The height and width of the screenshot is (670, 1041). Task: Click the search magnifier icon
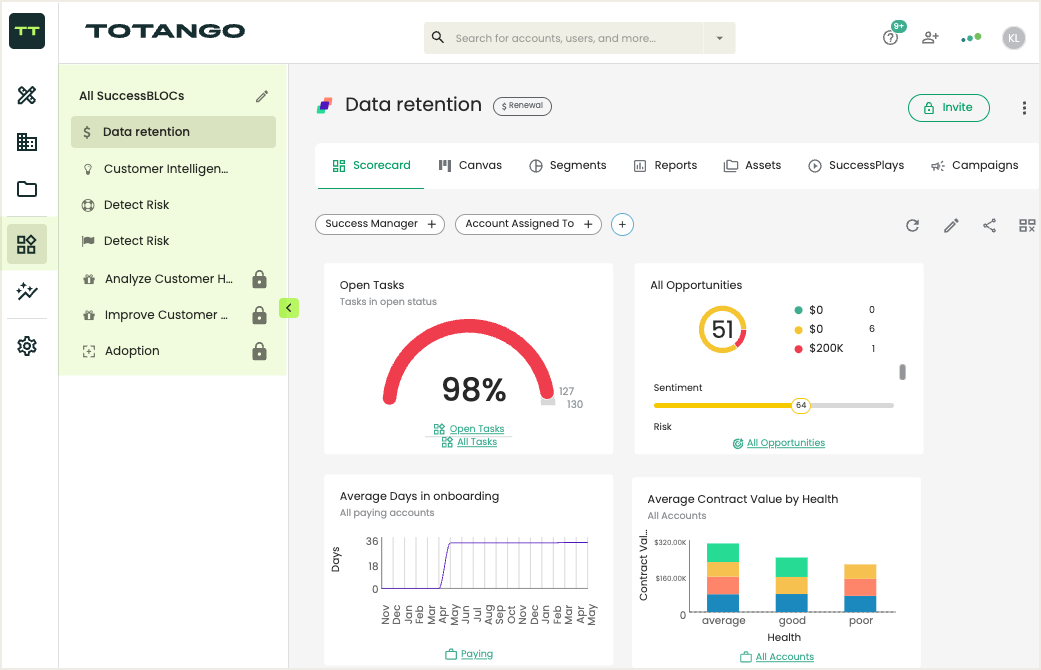coord(438,38)
